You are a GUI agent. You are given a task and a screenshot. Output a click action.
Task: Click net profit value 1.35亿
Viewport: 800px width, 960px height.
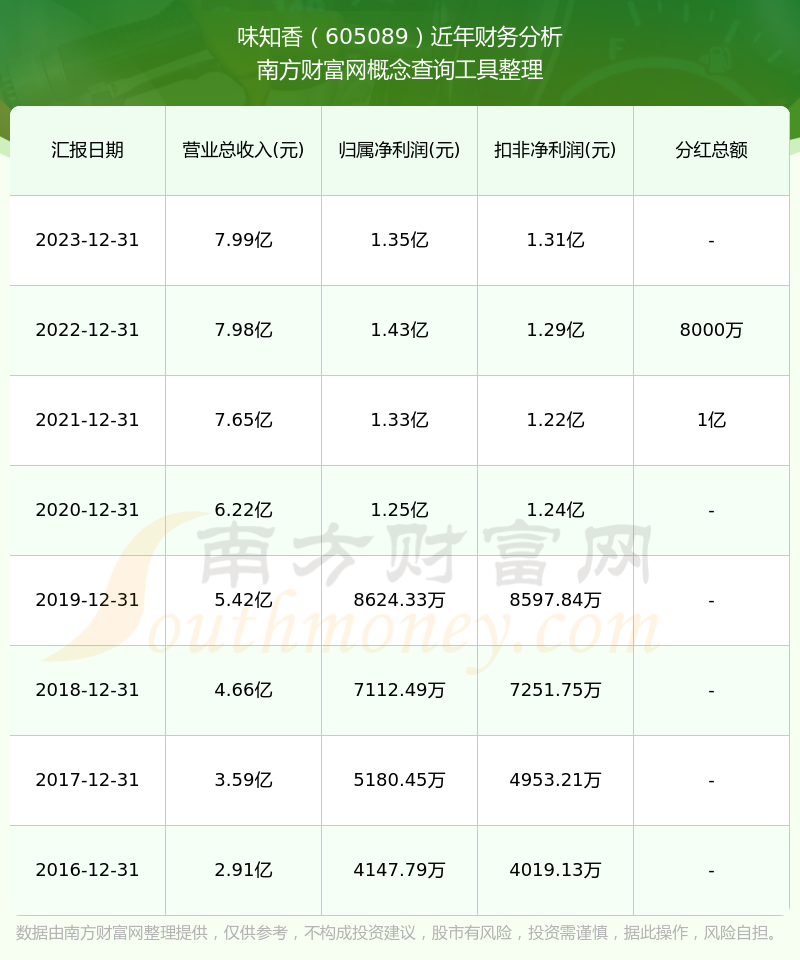click(400, 240)
